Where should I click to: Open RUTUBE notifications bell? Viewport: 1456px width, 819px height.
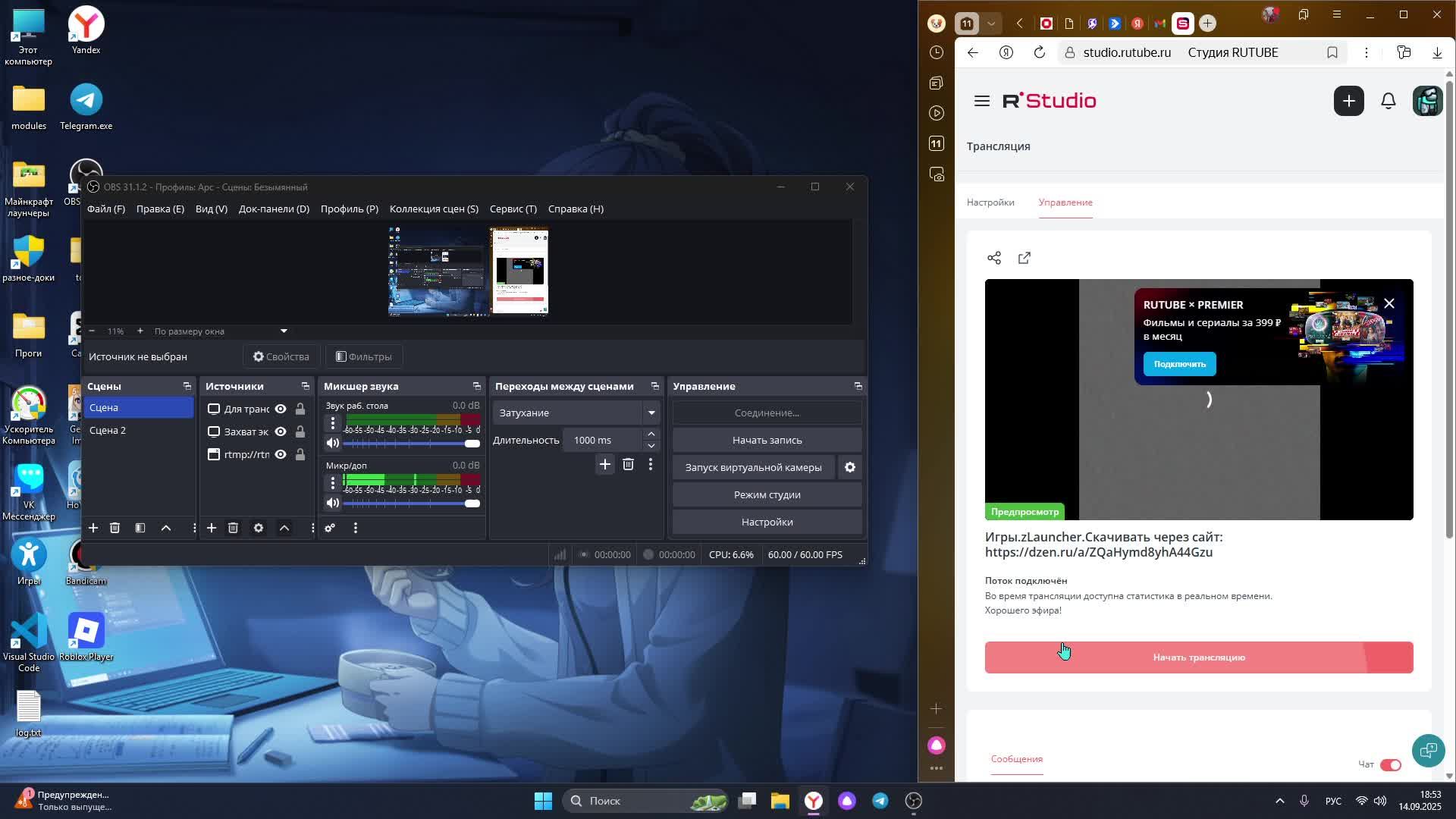pyautogui.click(x=1389, y=101)
